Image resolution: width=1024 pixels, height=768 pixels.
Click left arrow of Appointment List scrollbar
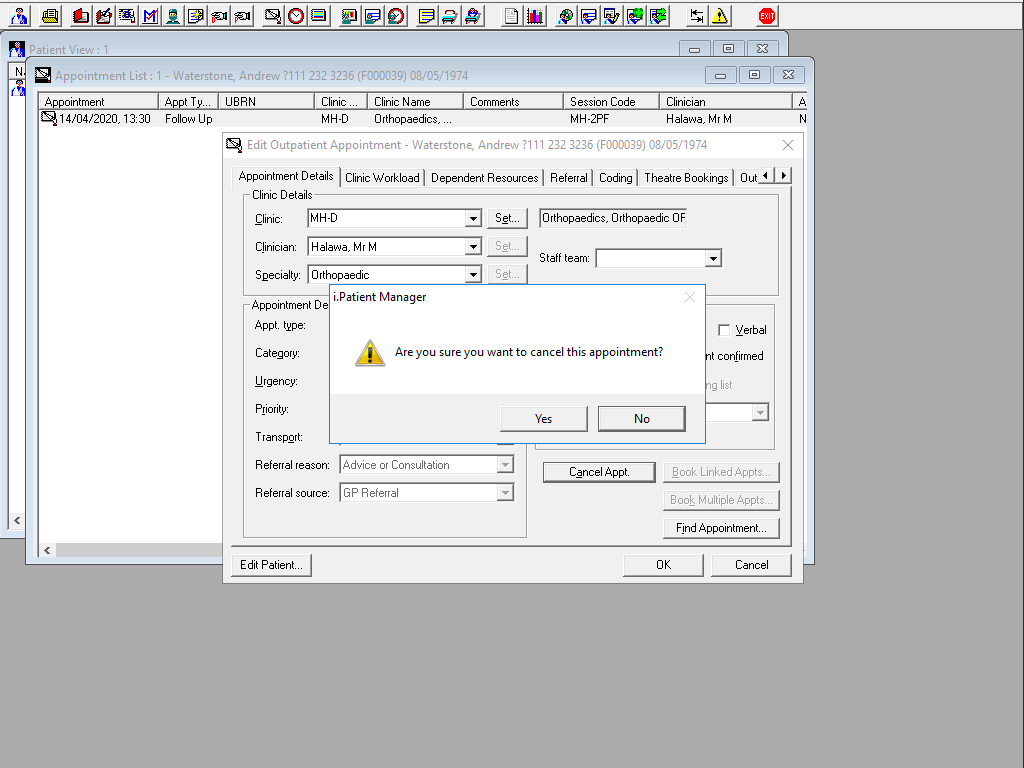pyautogui.click(x=47, y=551)
